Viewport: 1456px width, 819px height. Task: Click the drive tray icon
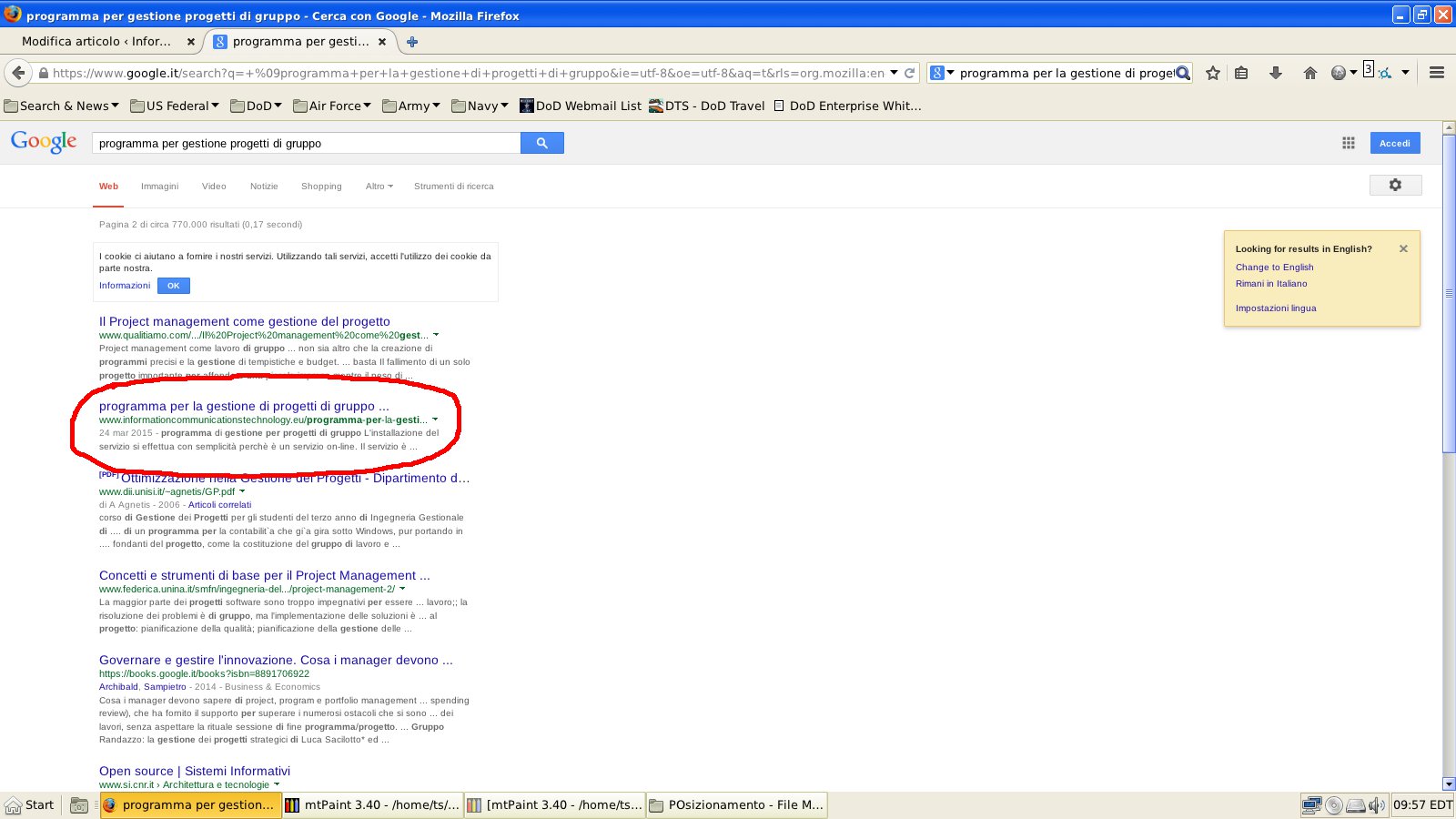click(1356, 805)
